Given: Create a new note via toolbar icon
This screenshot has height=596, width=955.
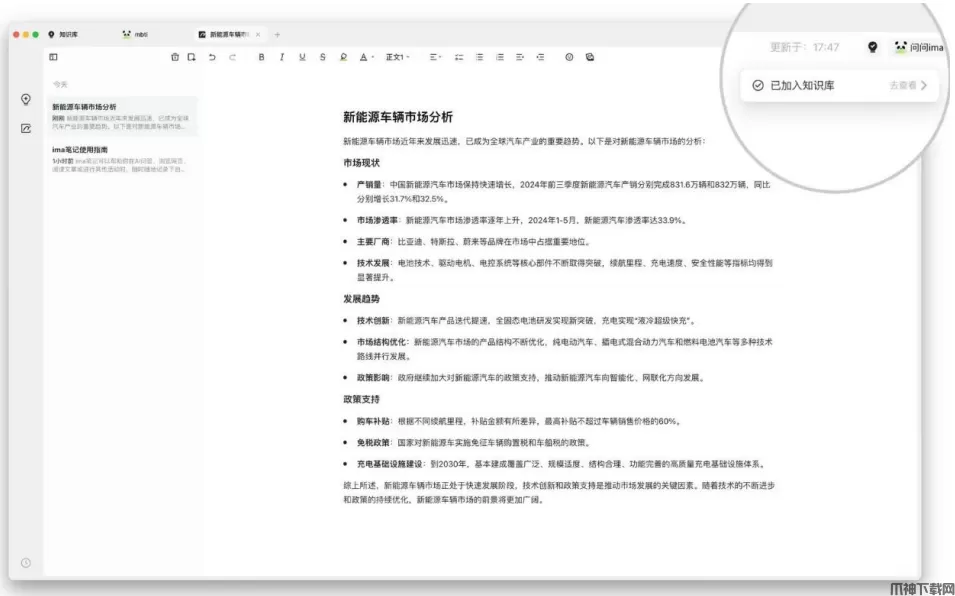Looking at the screenshot, I should tap(191, 57).
